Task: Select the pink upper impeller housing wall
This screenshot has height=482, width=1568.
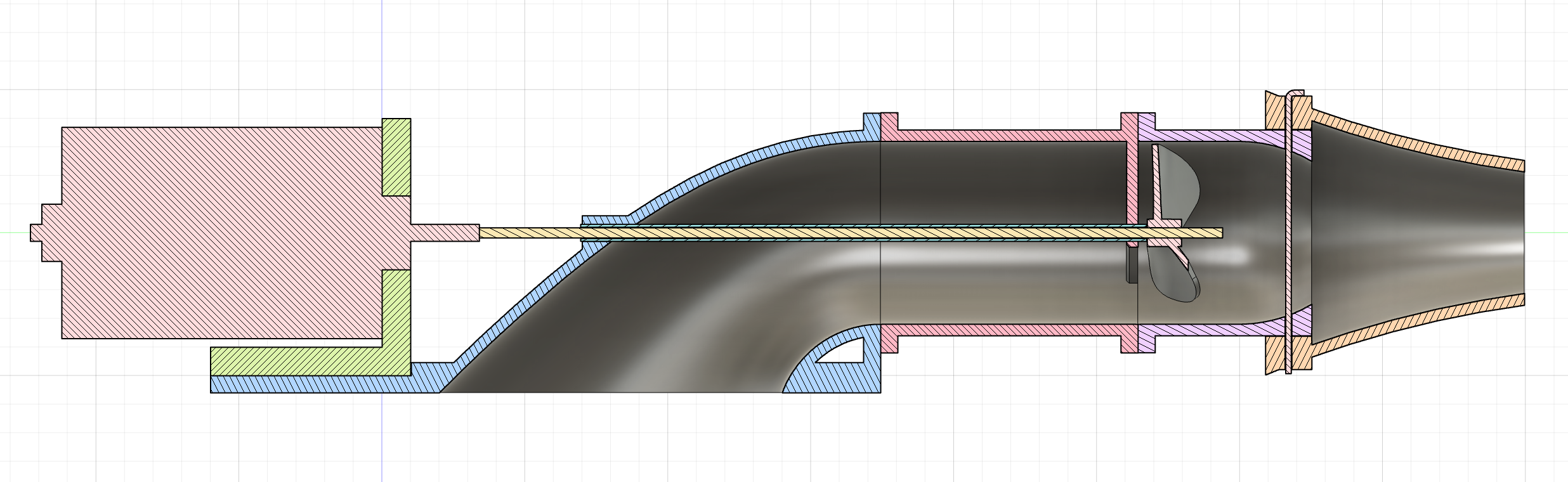Action: (1002, 135)
